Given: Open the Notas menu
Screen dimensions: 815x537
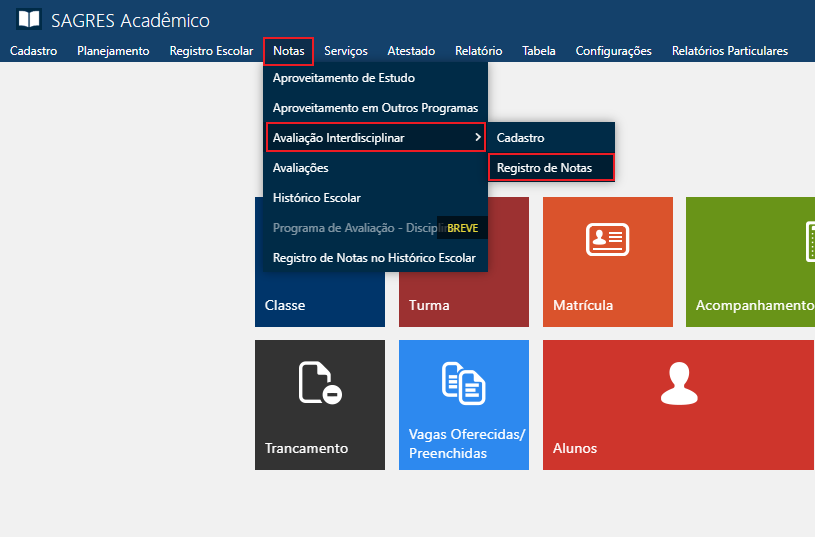Looking at the screenshot, I should coord(289,51).
